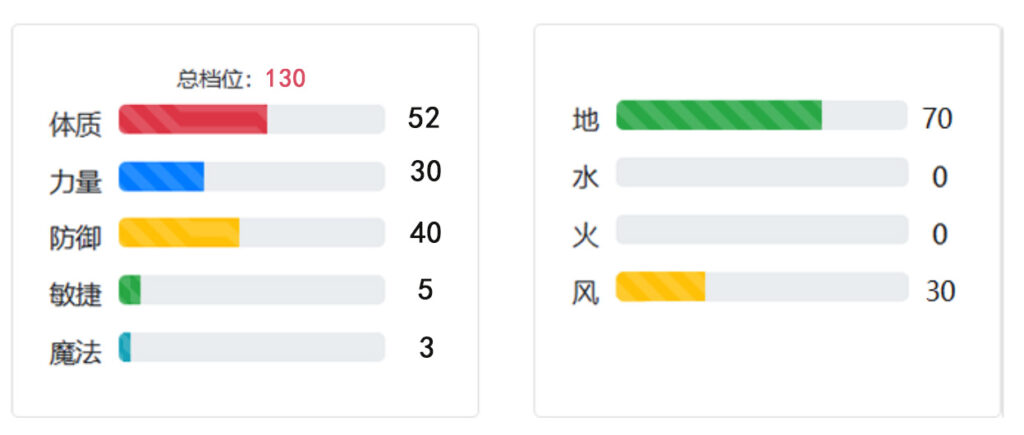Click the empty 水 element bar
This screenshot has height=435, width=1024.
tap(762, 172)
